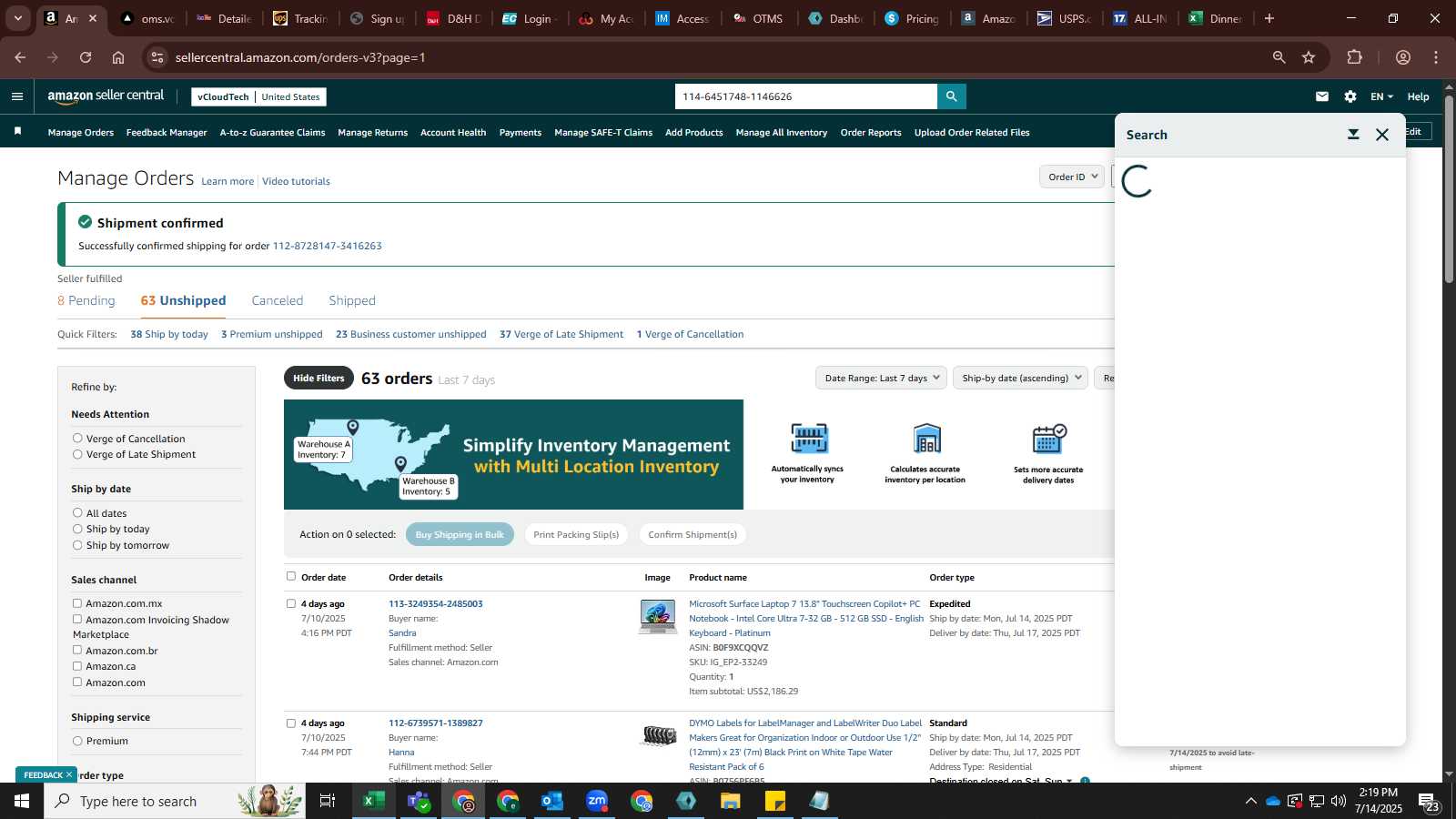Open the Seller Central hamburger menu
Image resolution: width=1456 pixels, height=819 pixels.
16,96
